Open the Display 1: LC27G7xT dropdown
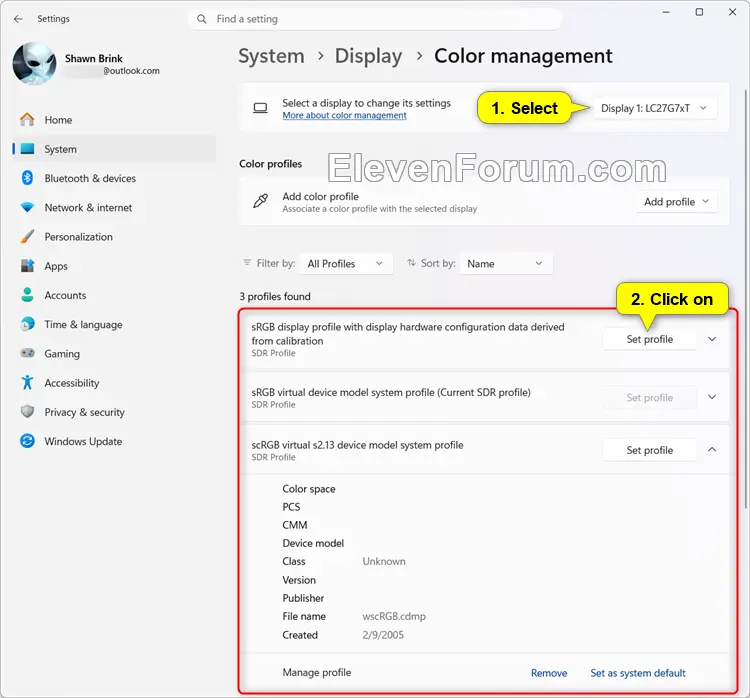 click(x=654, y=108)
